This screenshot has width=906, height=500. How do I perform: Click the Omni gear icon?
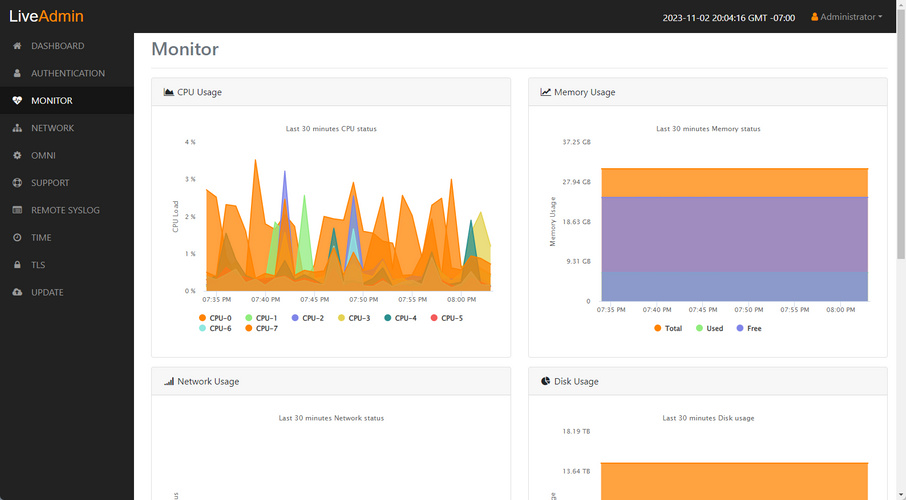pyautogui.click(x=17, y=155)
